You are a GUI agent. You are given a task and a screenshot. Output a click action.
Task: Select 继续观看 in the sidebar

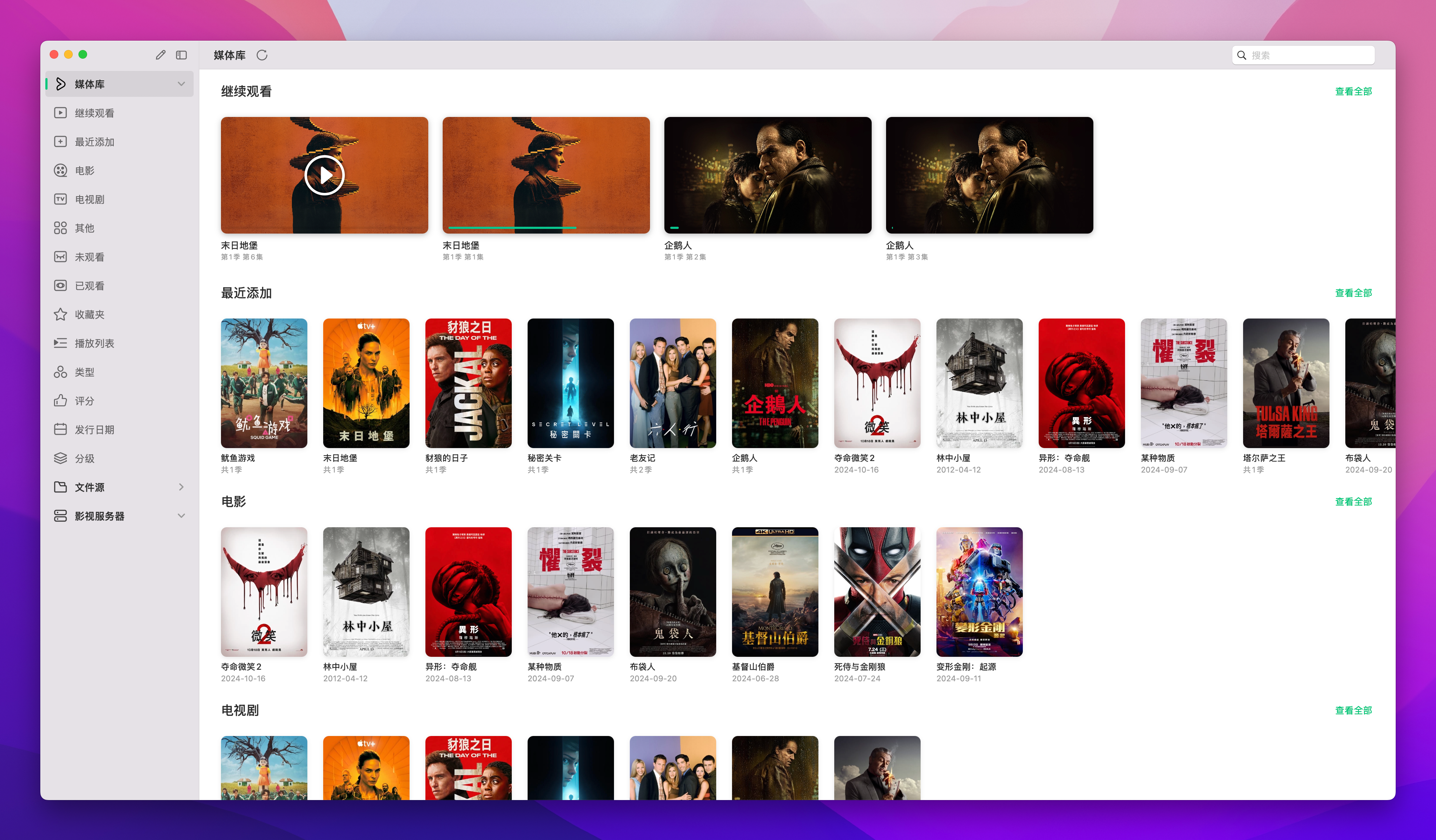119,113
